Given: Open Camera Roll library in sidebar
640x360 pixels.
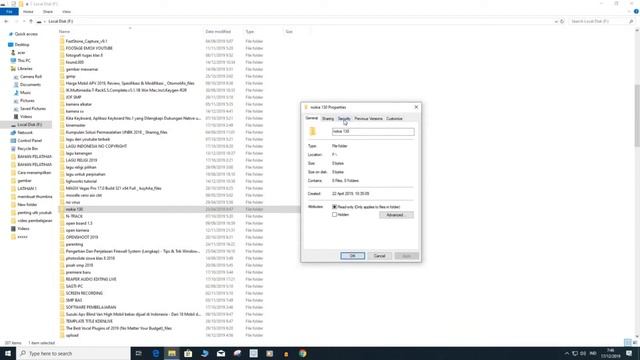Looking at the screenshot, I should [x=31, y=77].
